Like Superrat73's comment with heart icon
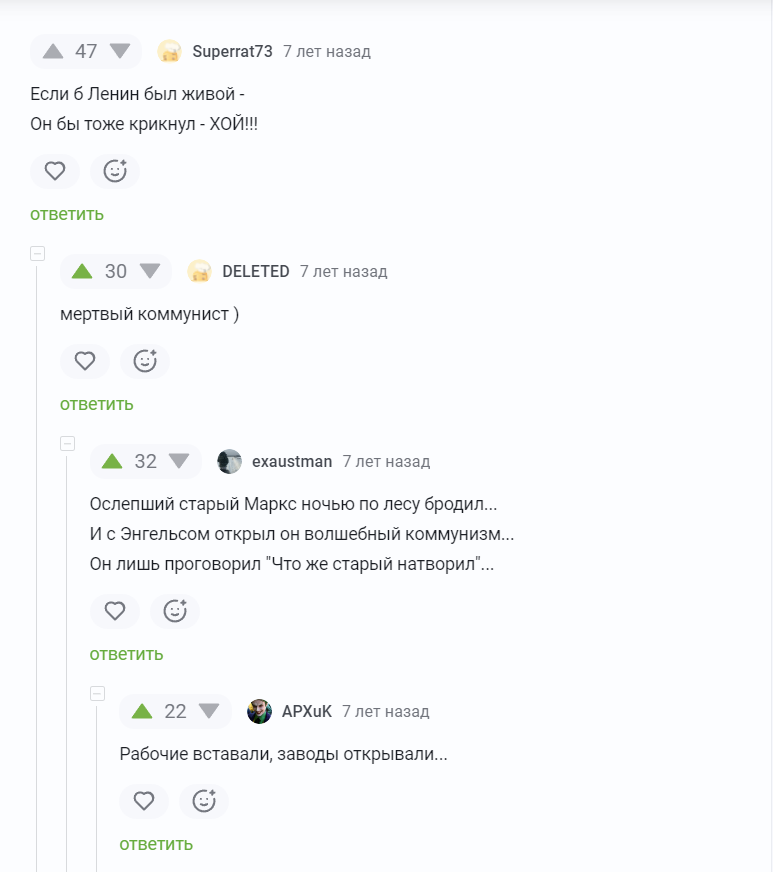This screenshot has height=872, width=773. pos(55,171)
